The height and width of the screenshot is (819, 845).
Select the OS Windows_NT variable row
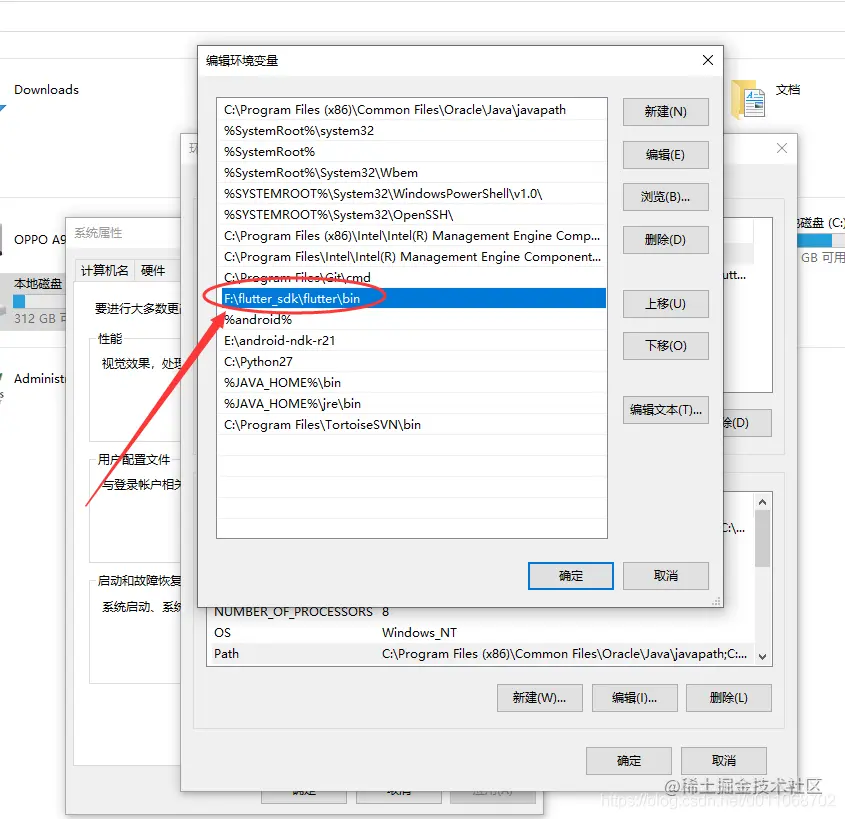480,633
